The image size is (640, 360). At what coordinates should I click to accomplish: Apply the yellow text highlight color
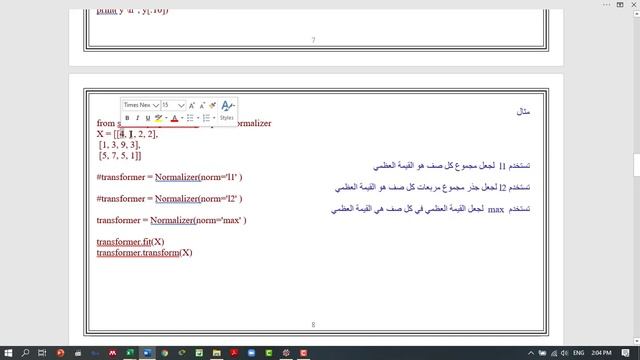[x=158, y=118]
